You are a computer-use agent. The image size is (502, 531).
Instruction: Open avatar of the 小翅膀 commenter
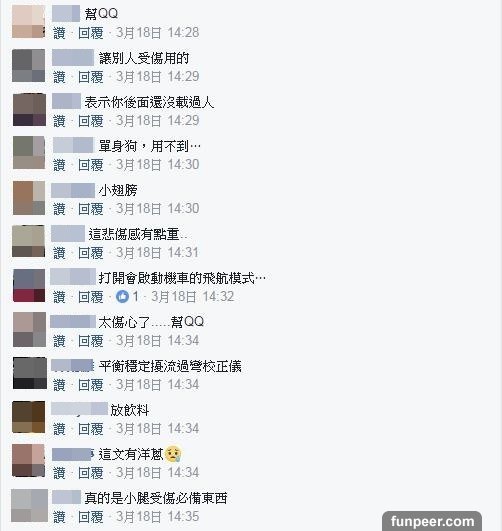[x=29, y=198]
